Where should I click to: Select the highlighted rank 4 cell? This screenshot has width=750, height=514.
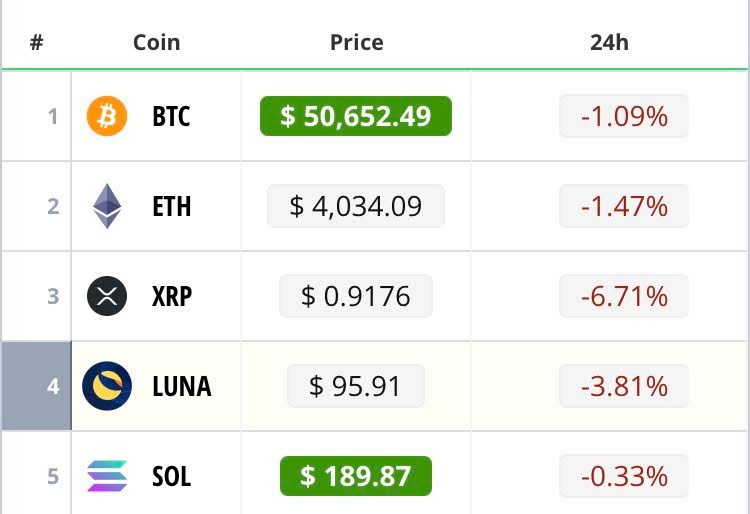pos(37,386)
